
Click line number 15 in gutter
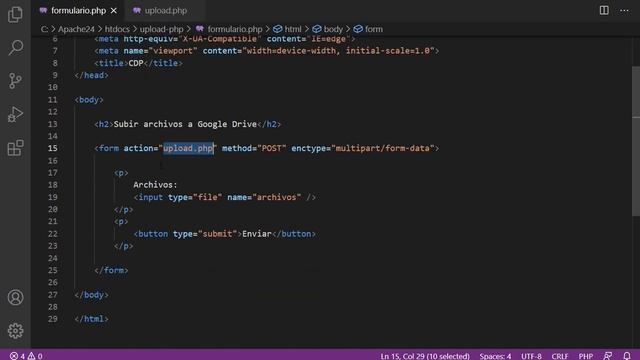pos(53,148)
